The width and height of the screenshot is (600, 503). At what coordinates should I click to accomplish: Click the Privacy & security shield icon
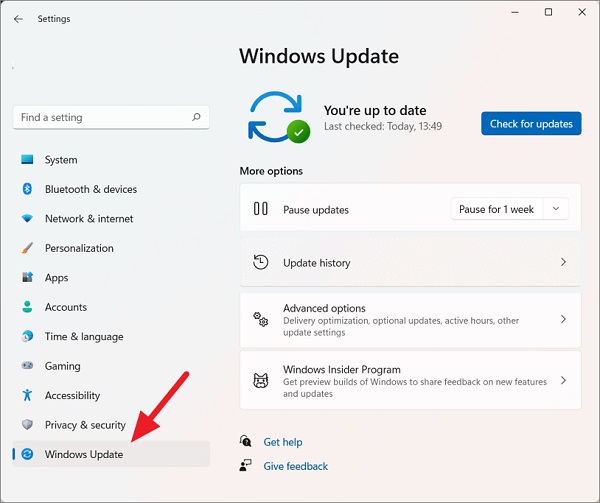(27, 425)
